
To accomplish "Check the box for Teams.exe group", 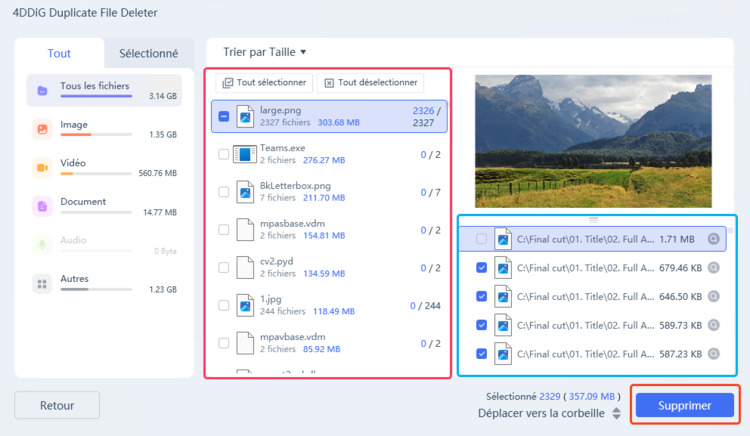I will pos(223,154).
